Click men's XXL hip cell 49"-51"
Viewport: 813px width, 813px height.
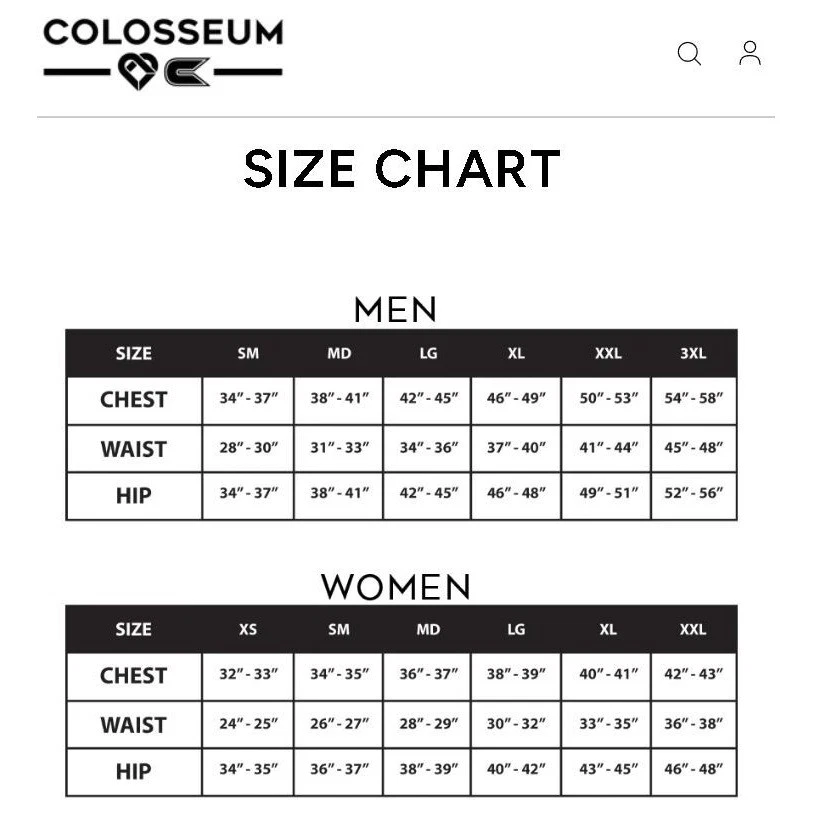[x=607, y=494]
